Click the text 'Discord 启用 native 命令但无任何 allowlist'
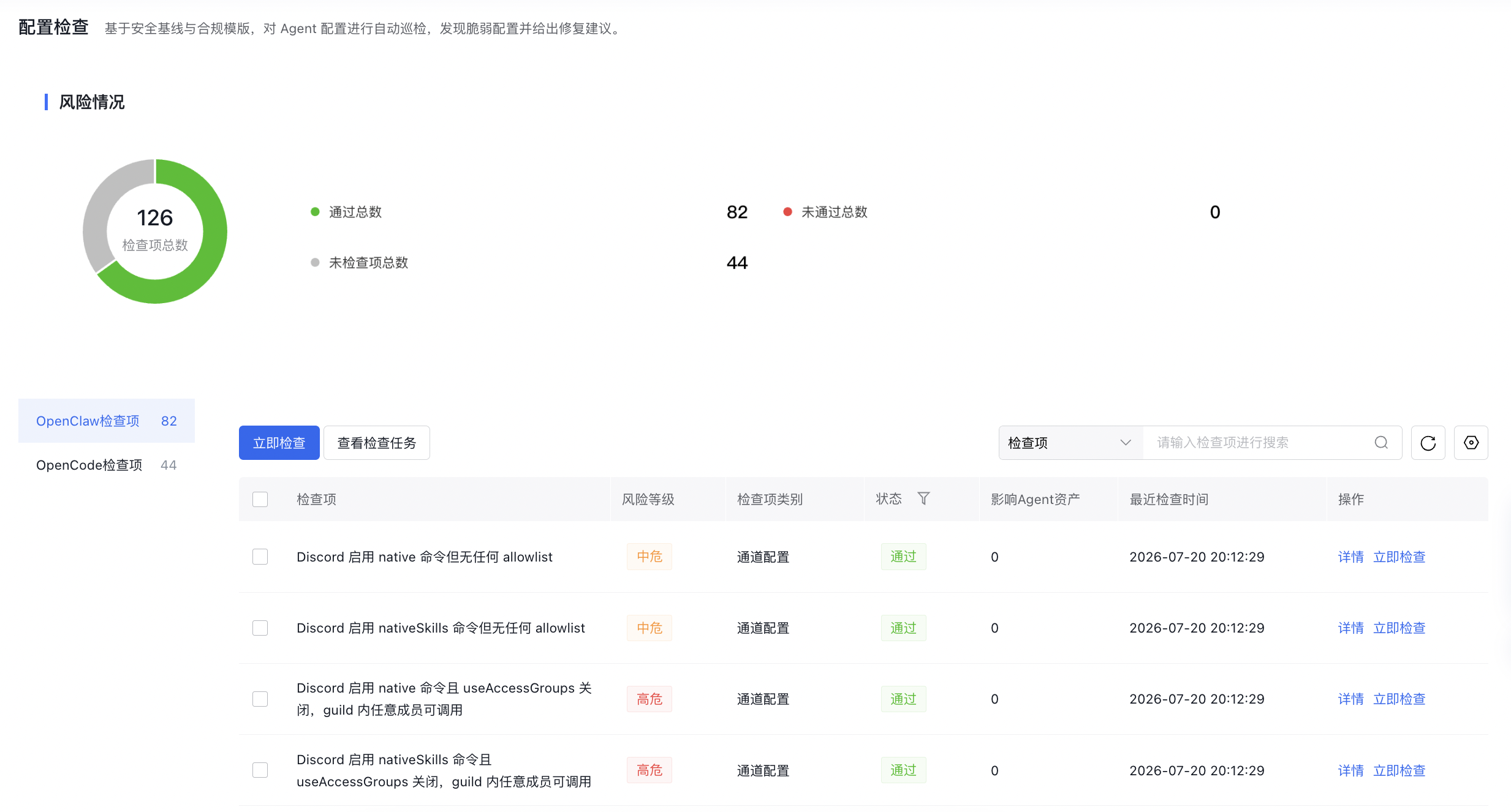1511x812 pixels. (425, 557)
